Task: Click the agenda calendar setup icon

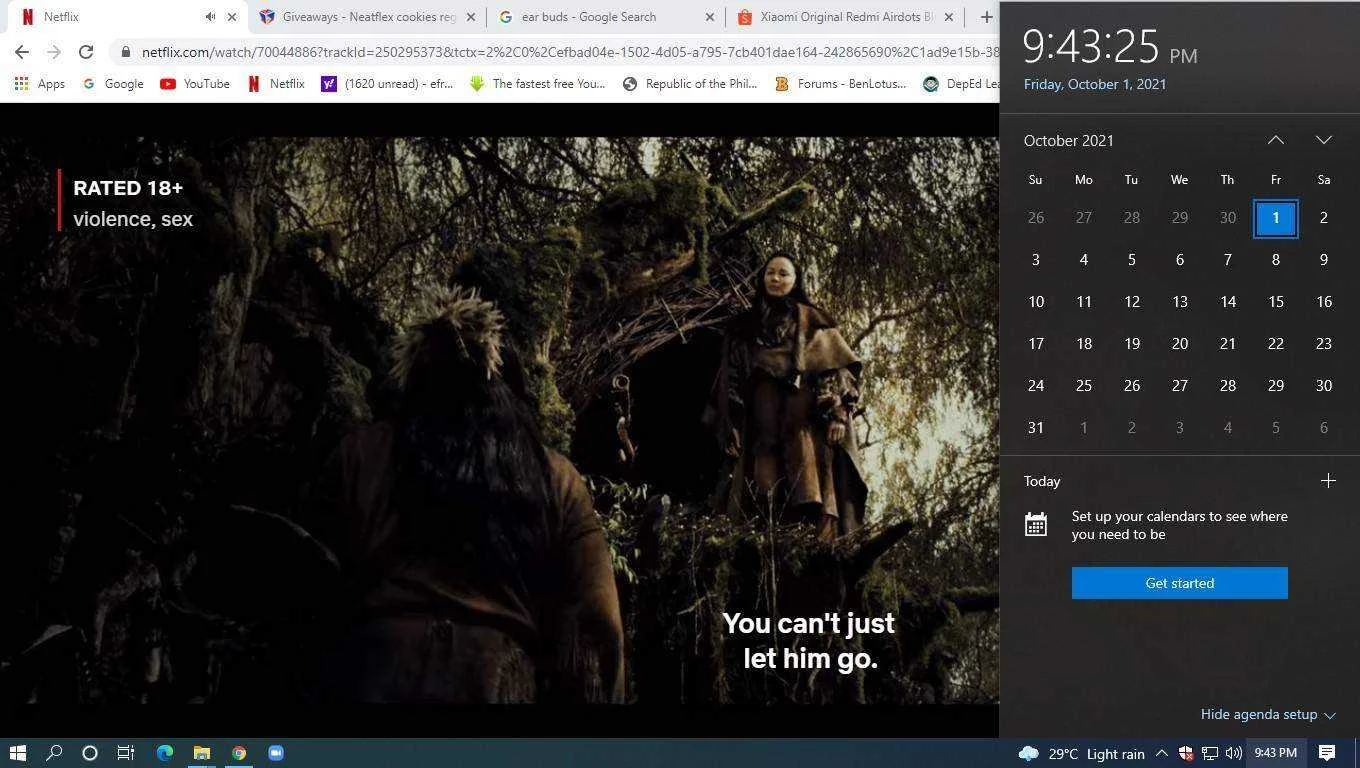Action: pyautogui.click(x=1036, y=524)
